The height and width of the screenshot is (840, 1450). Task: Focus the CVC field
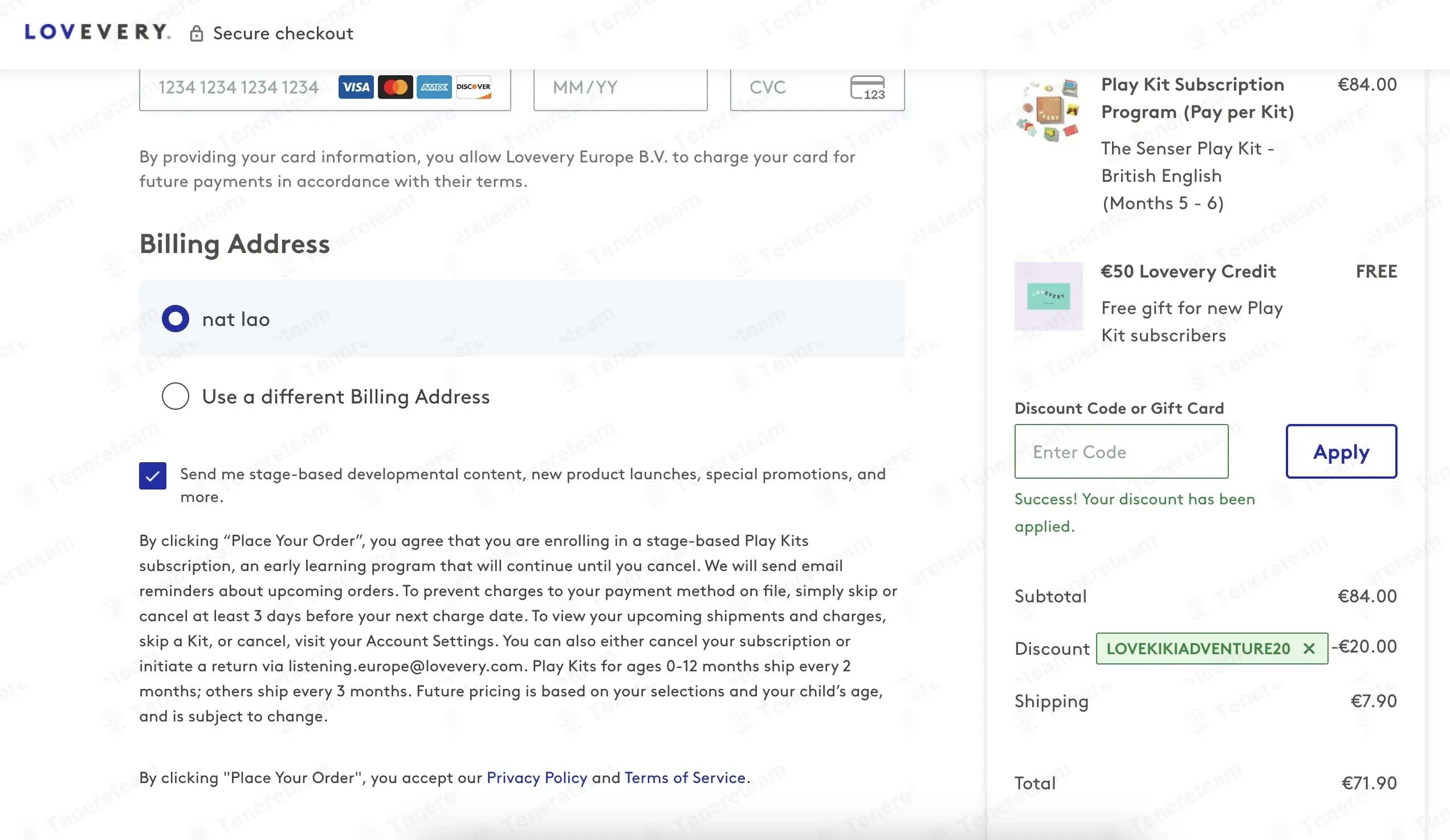point(817,87)
